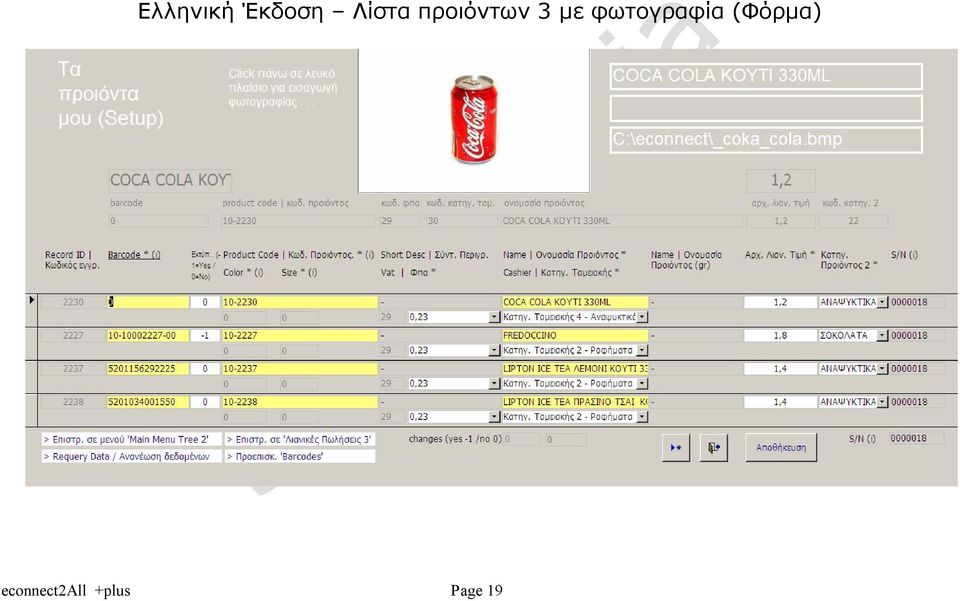Click the LIPTON ICE TEA ΛΕΜΟΝΙ name cell
Viewport: 960px width, 601px height.
click(x=574, y=368)
